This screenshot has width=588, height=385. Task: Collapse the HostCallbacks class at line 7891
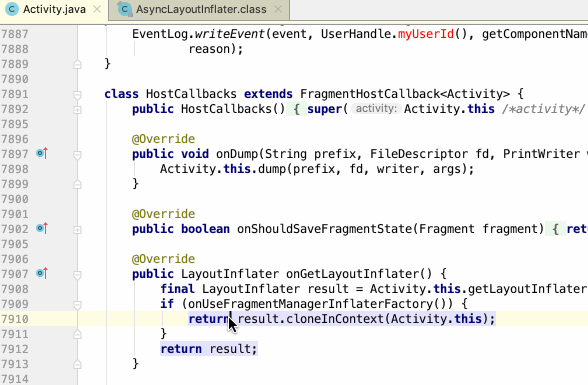click(77, 95)
